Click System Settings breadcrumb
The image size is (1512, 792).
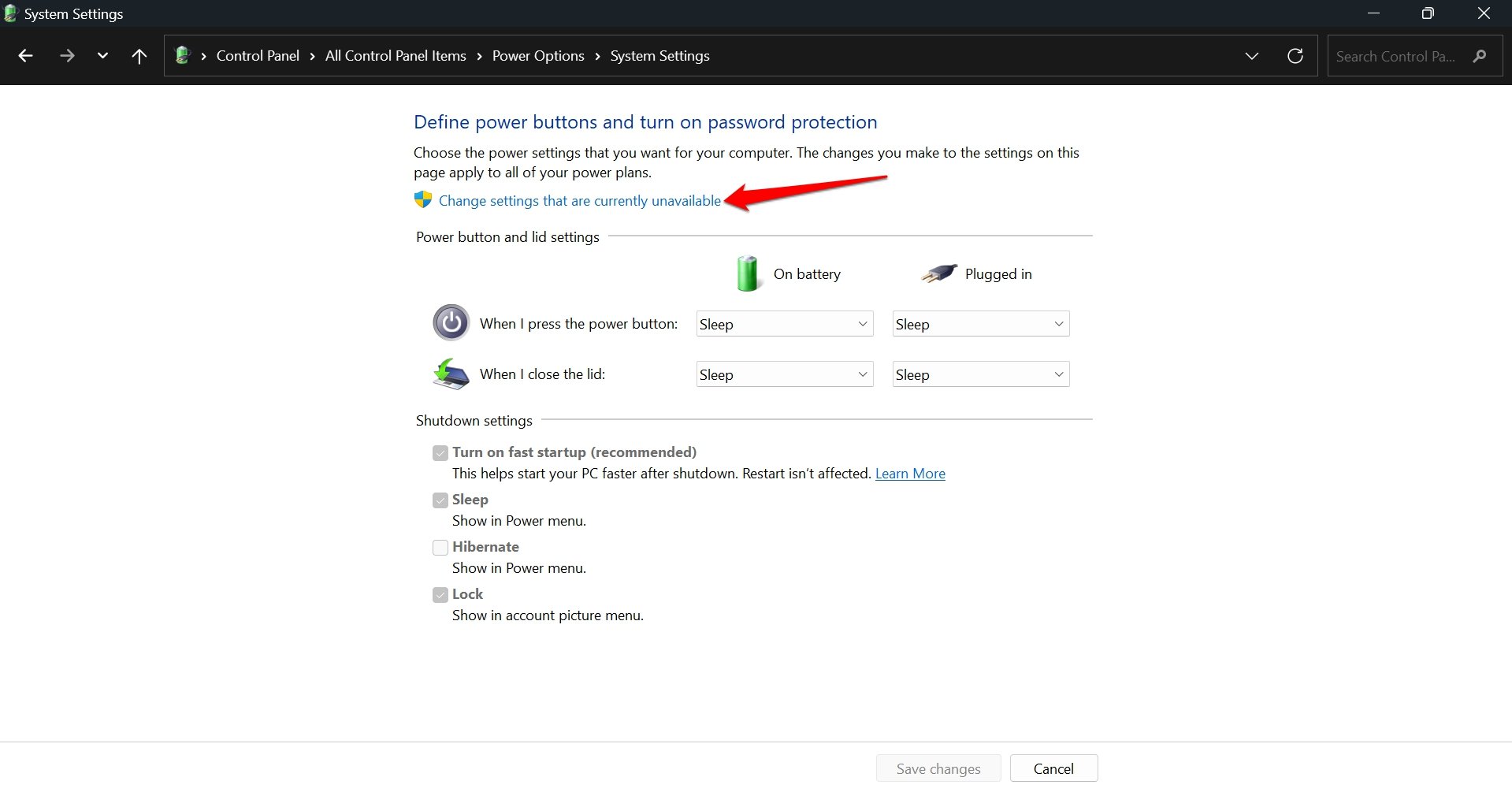point(659,56)
